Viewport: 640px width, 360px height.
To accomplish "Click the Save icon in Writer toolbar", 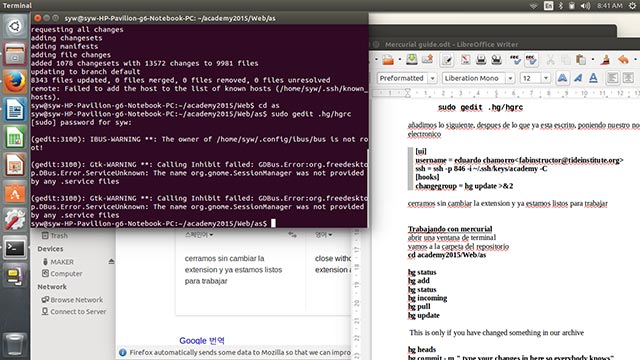I will tap(411, 60).
